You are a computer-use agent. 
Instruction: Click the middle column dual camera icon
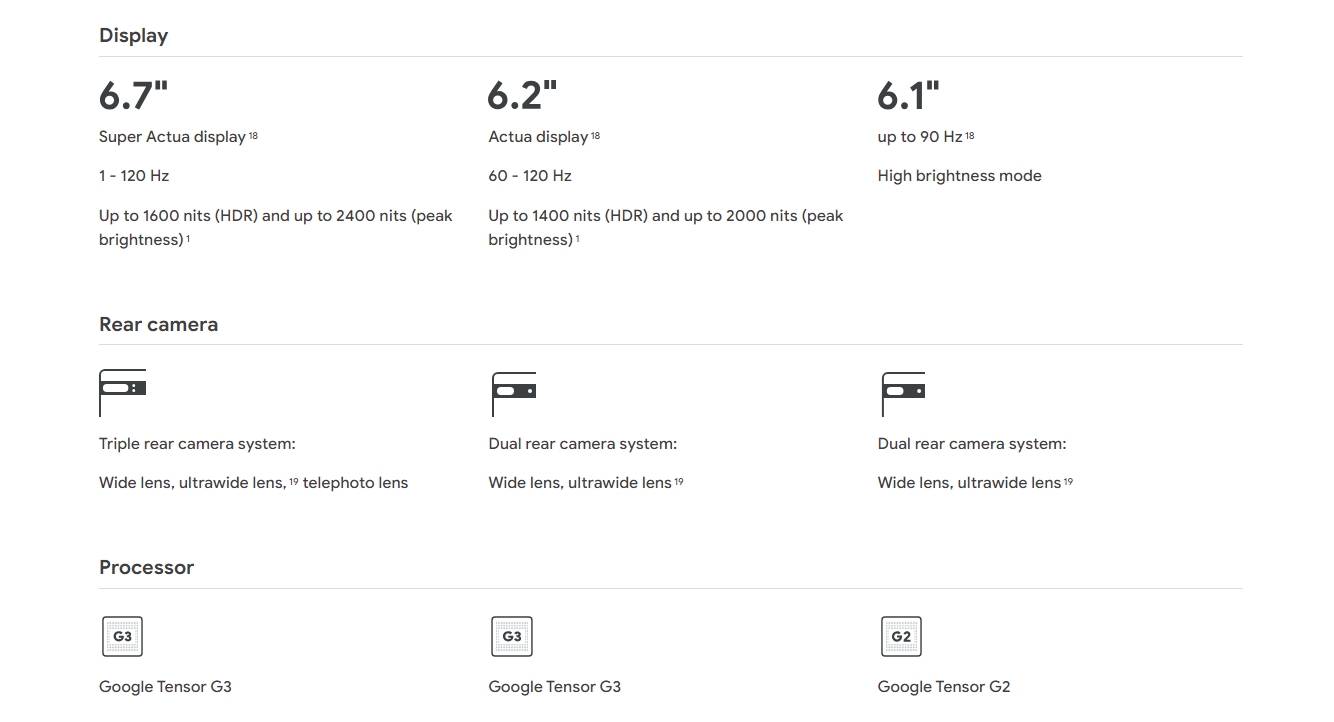[513, 393]
